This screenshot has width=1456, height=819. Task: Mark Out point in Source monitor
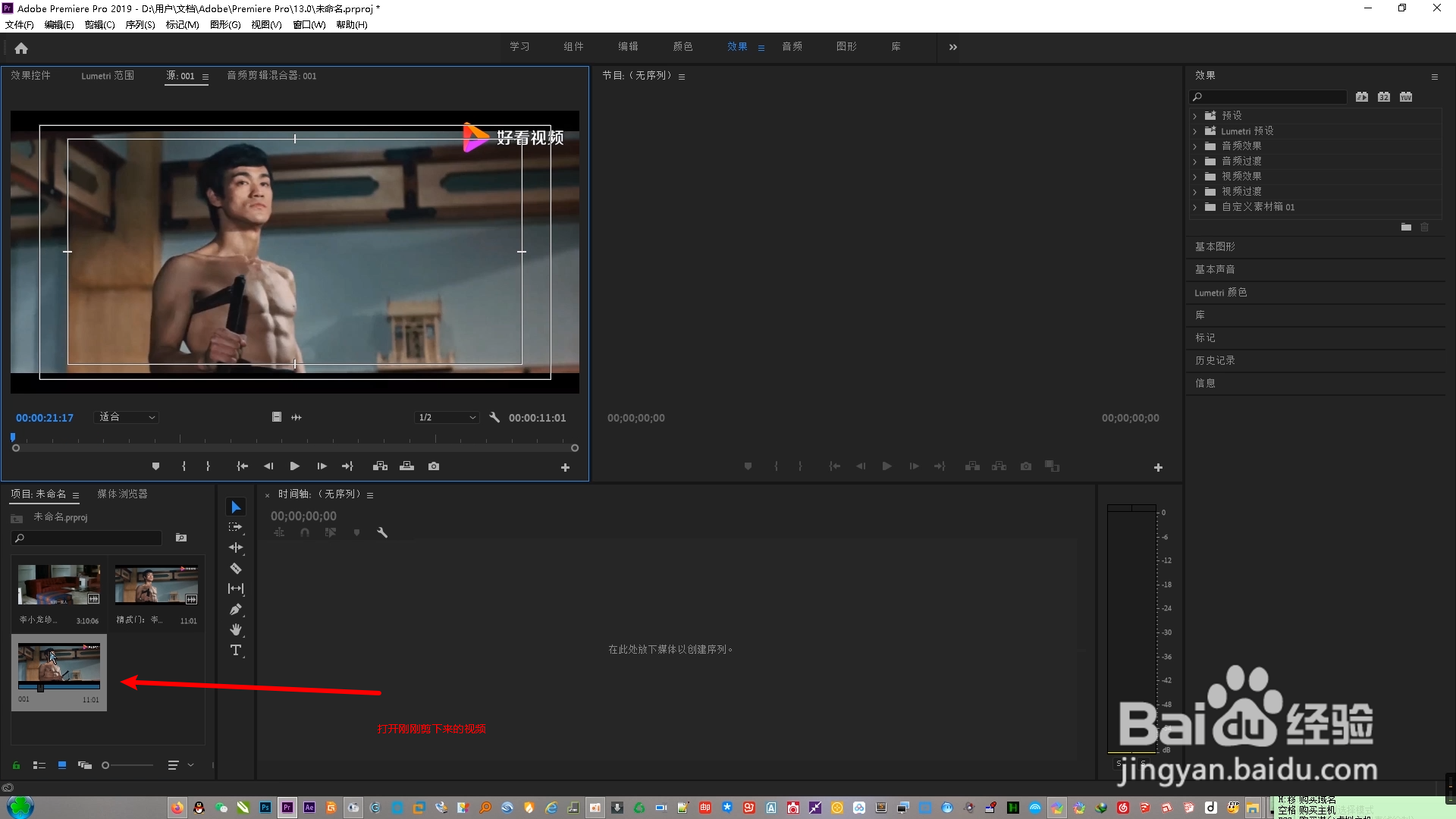point(208,466)
